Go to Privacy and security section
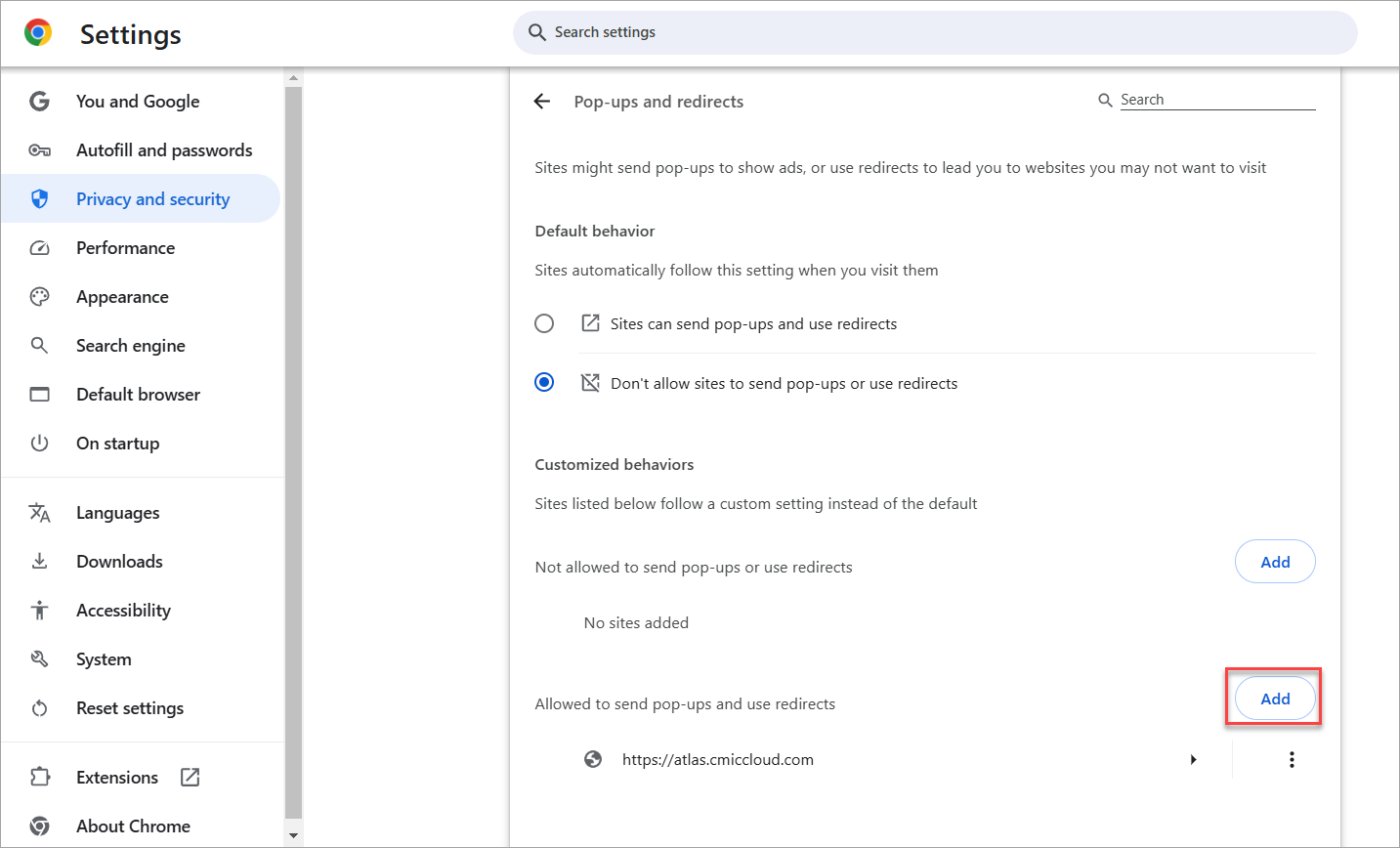 click(x=141, y=199)
